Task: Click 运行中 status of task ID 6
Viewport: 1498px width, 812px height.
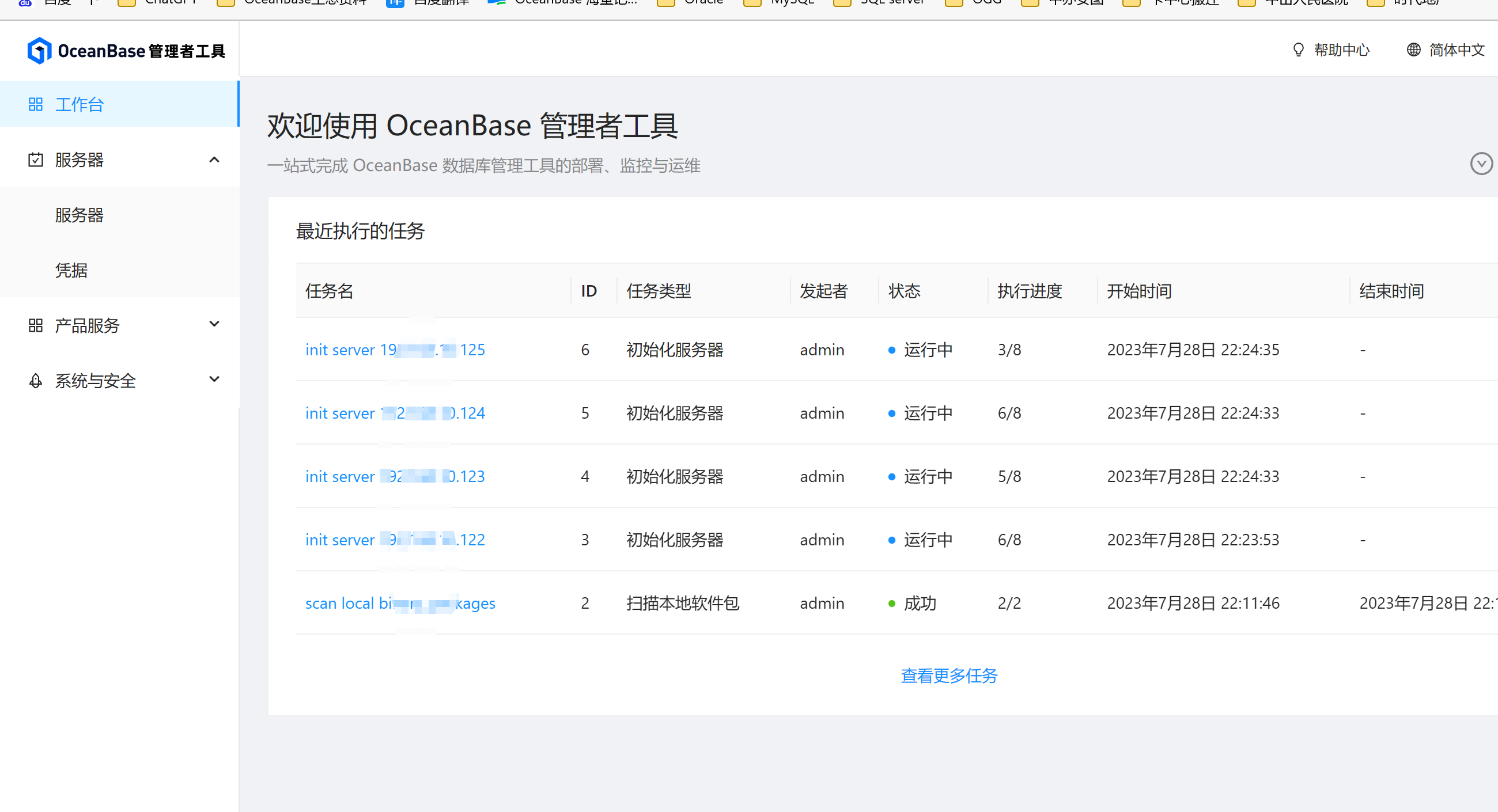Action: pyautogui.click(x=921, y=350)
